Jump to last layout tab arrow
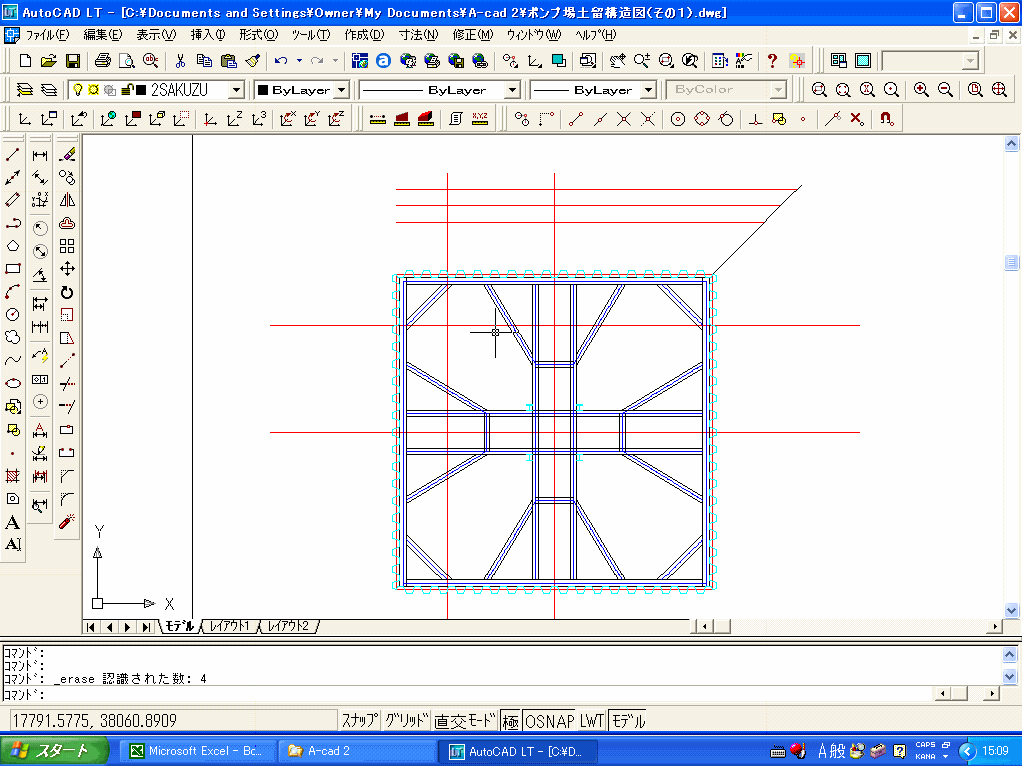Screen dimensions: 1023x767 pyautogui.click(x=146, y=627)
